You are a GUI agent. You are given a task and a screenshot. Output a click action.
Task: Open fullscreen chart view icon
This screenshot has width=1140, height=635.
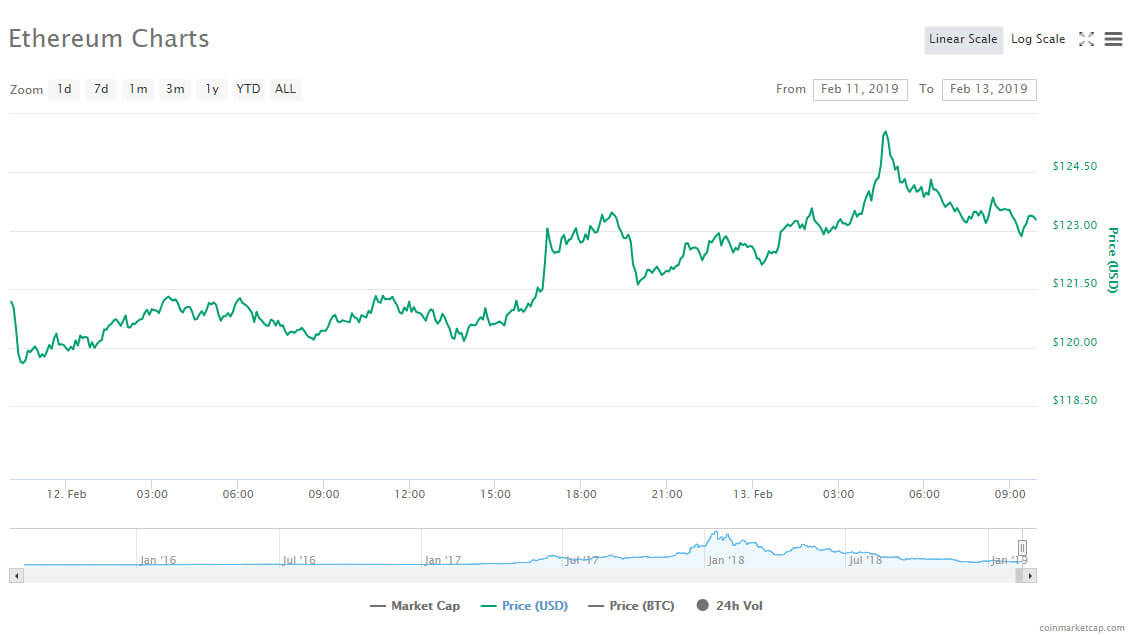click(1086, 39)
